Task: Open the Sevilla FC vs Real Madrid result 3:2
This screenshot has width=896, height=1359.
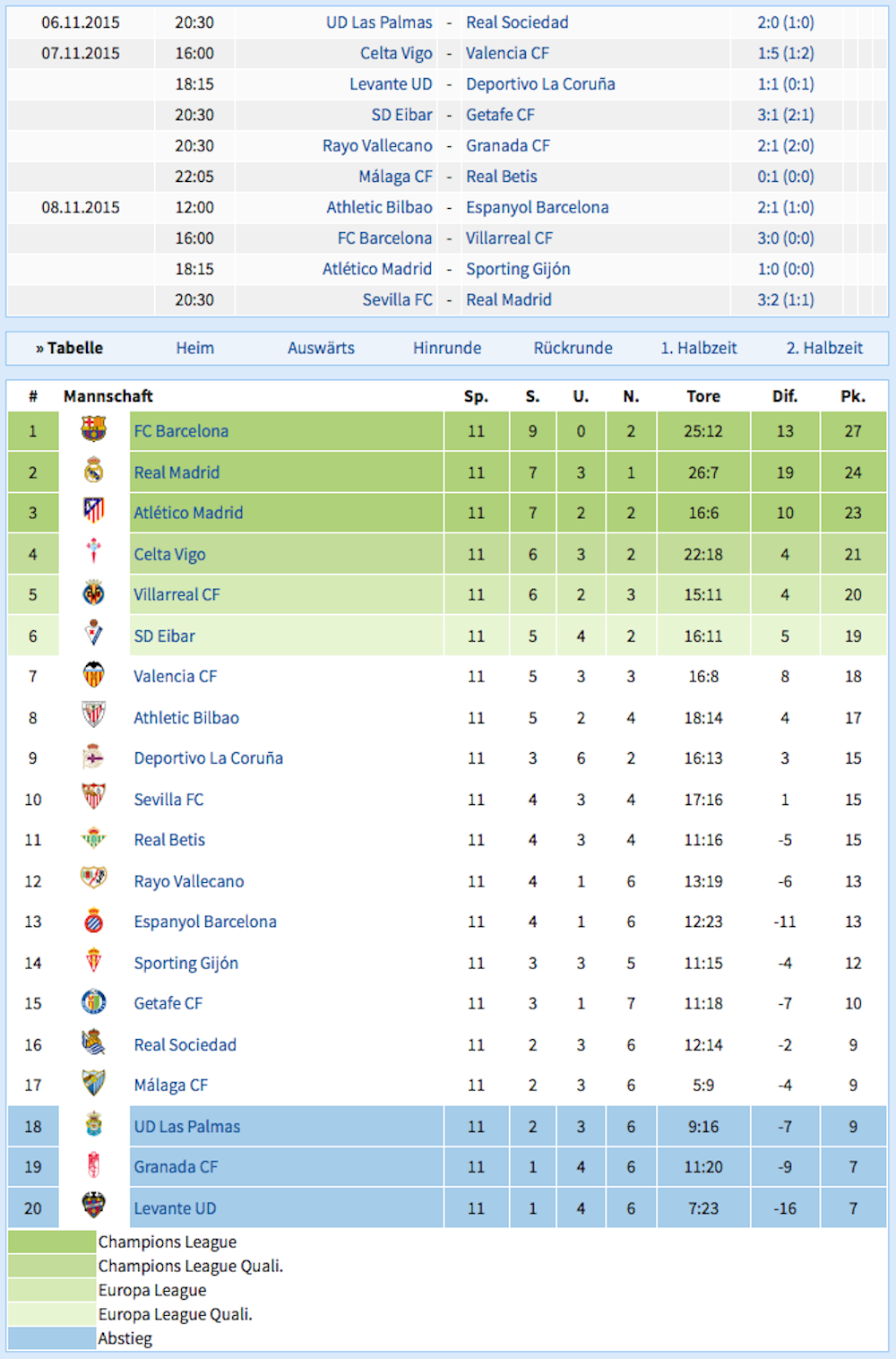Action: coord(786,299)
